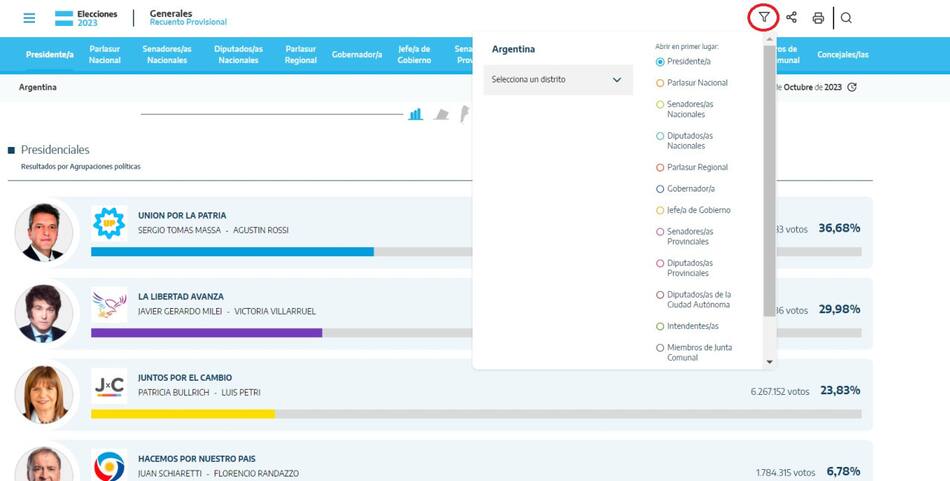The image size is (950, 481).
Task: Choose the Intendentes/as radio option
Action: coord(660,327)
